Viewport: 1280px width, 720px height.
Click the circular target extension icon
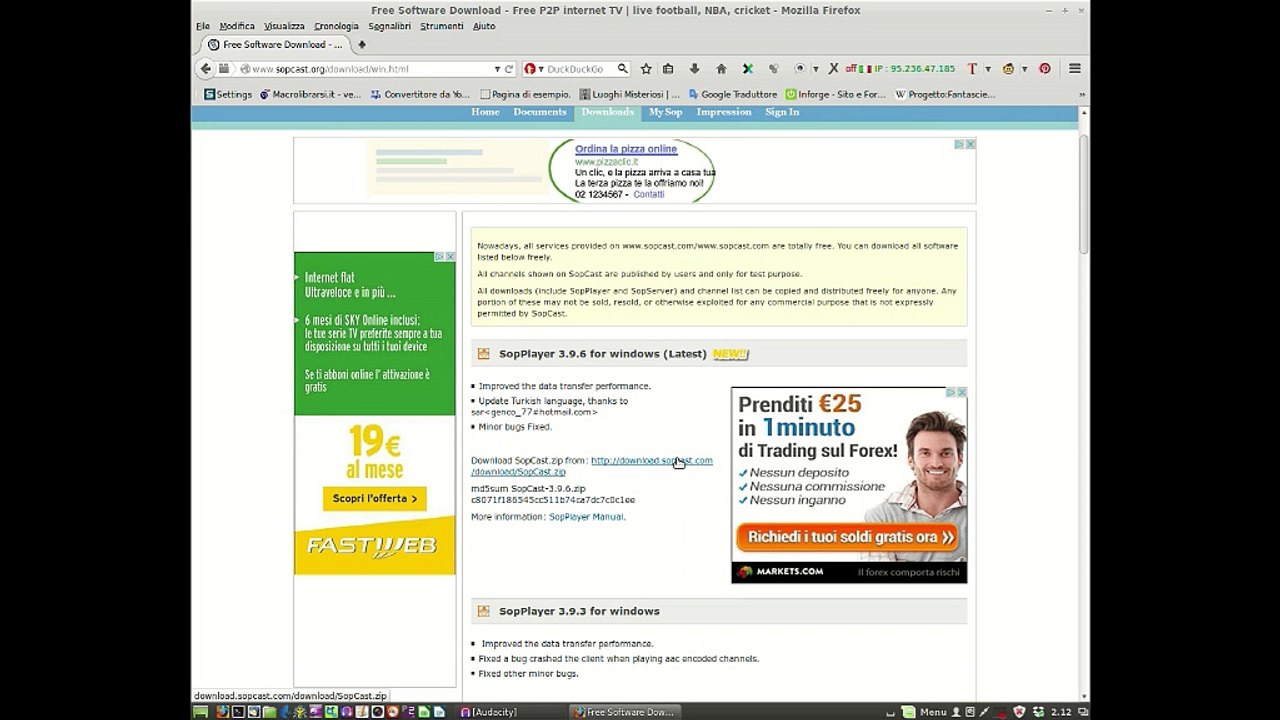799,69
